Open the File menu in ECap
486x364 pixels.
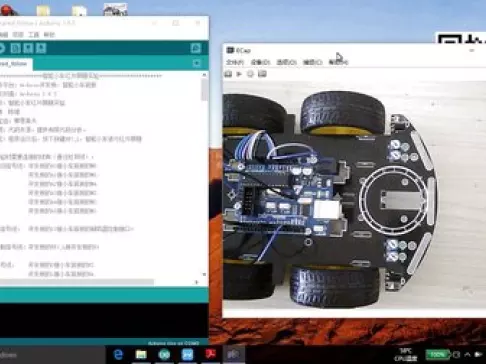[x=235, y=62]
